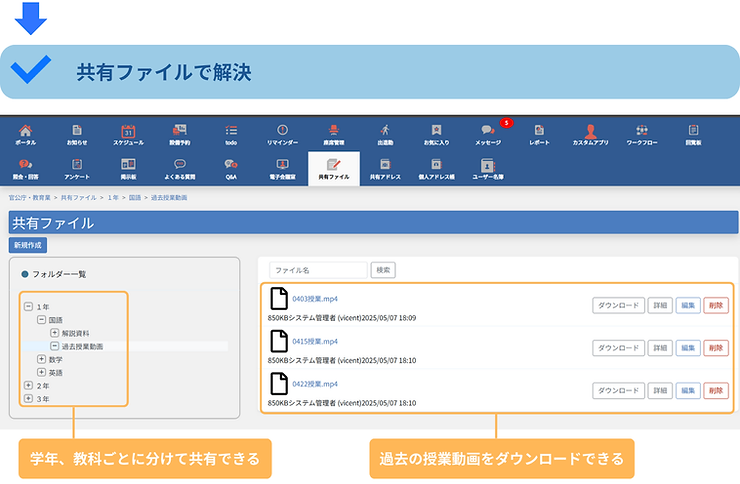Collapse the 1年 folder

coord(29,307)
